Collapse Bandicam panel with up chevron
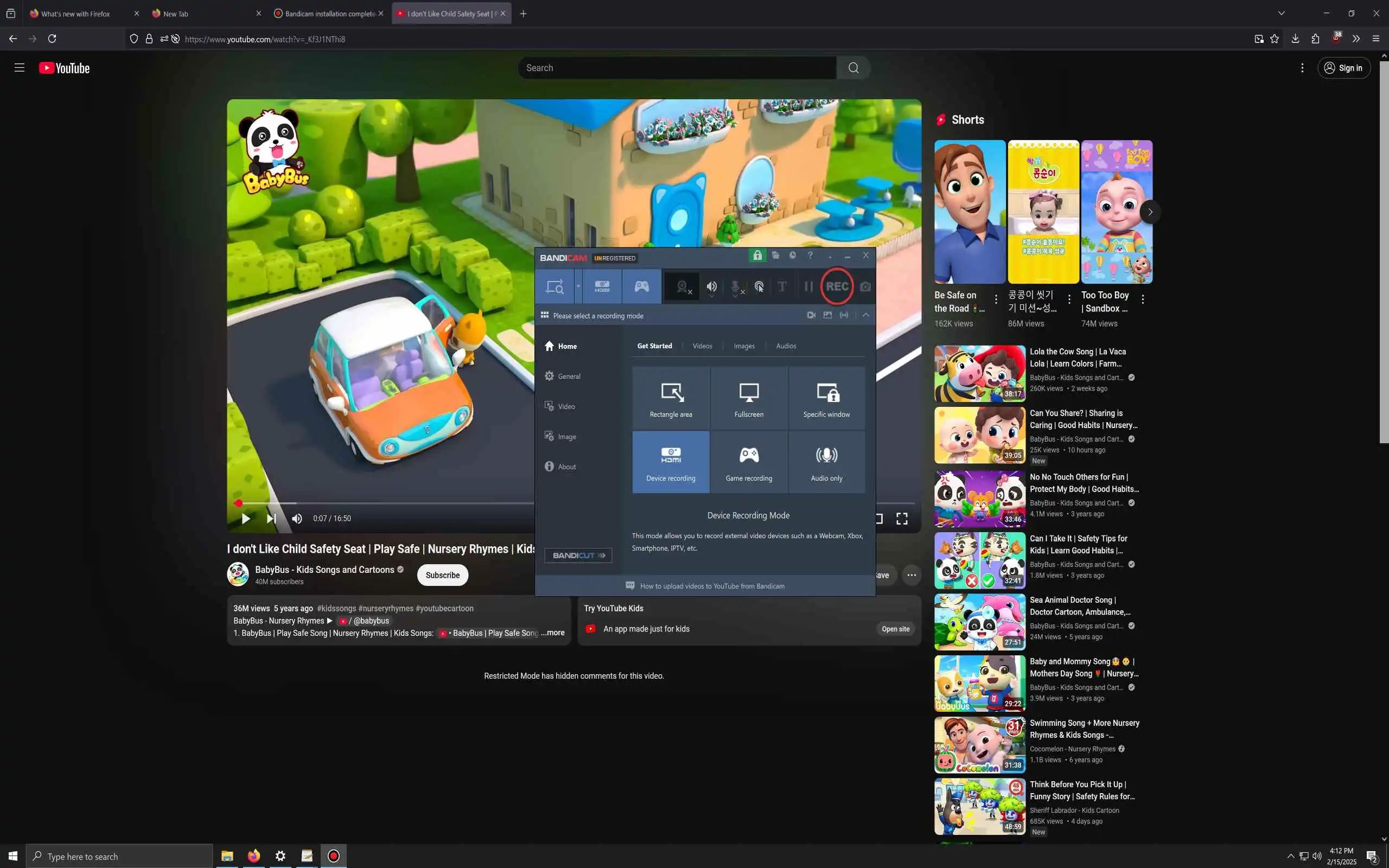Screen dimensions: 1389x868 [x=865, y=315]
